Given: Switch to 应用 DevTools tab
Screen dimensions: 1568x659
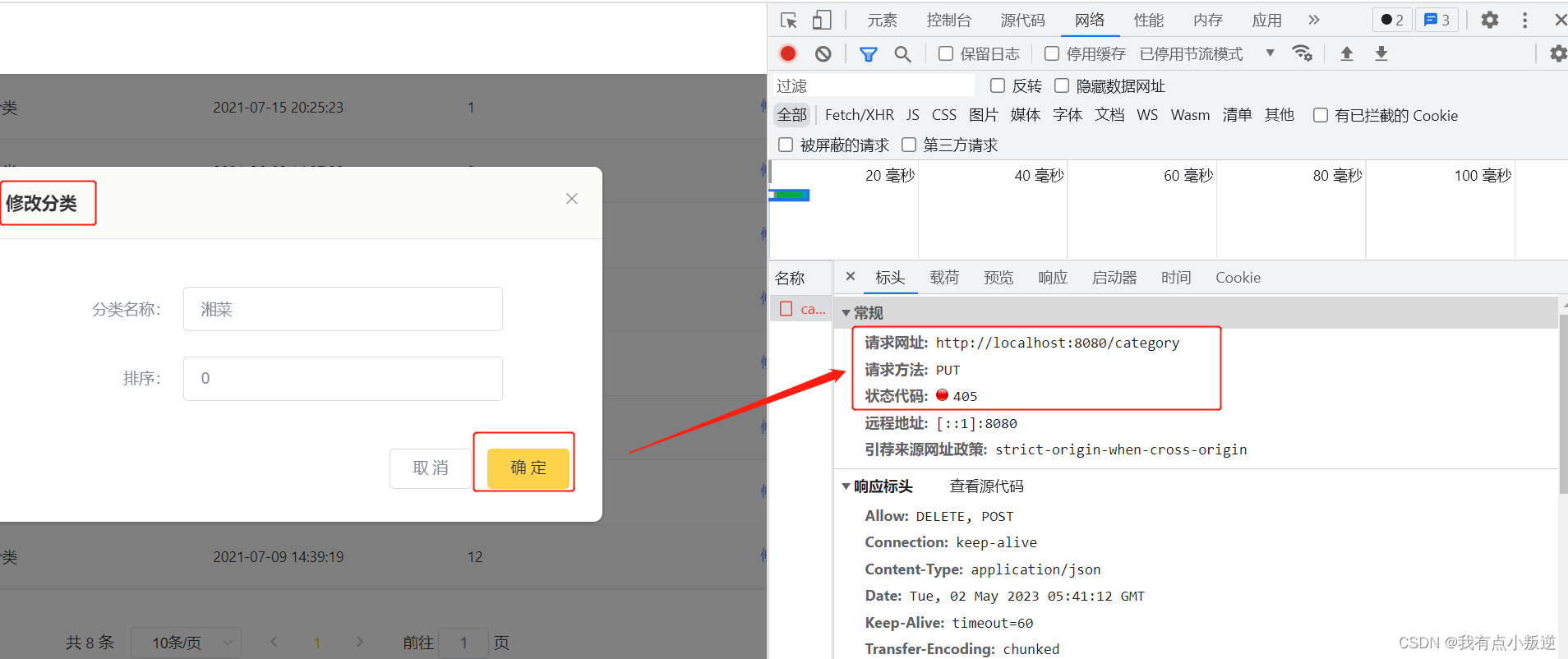Looking at the screenshot, I should (1266, 21).
